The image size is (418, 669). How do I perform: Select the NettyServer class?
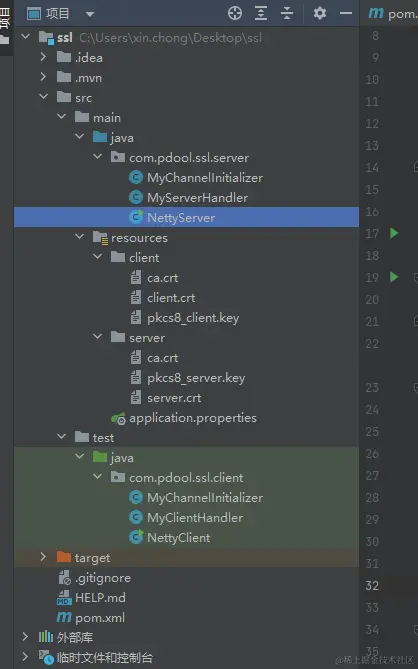(181, 218)
